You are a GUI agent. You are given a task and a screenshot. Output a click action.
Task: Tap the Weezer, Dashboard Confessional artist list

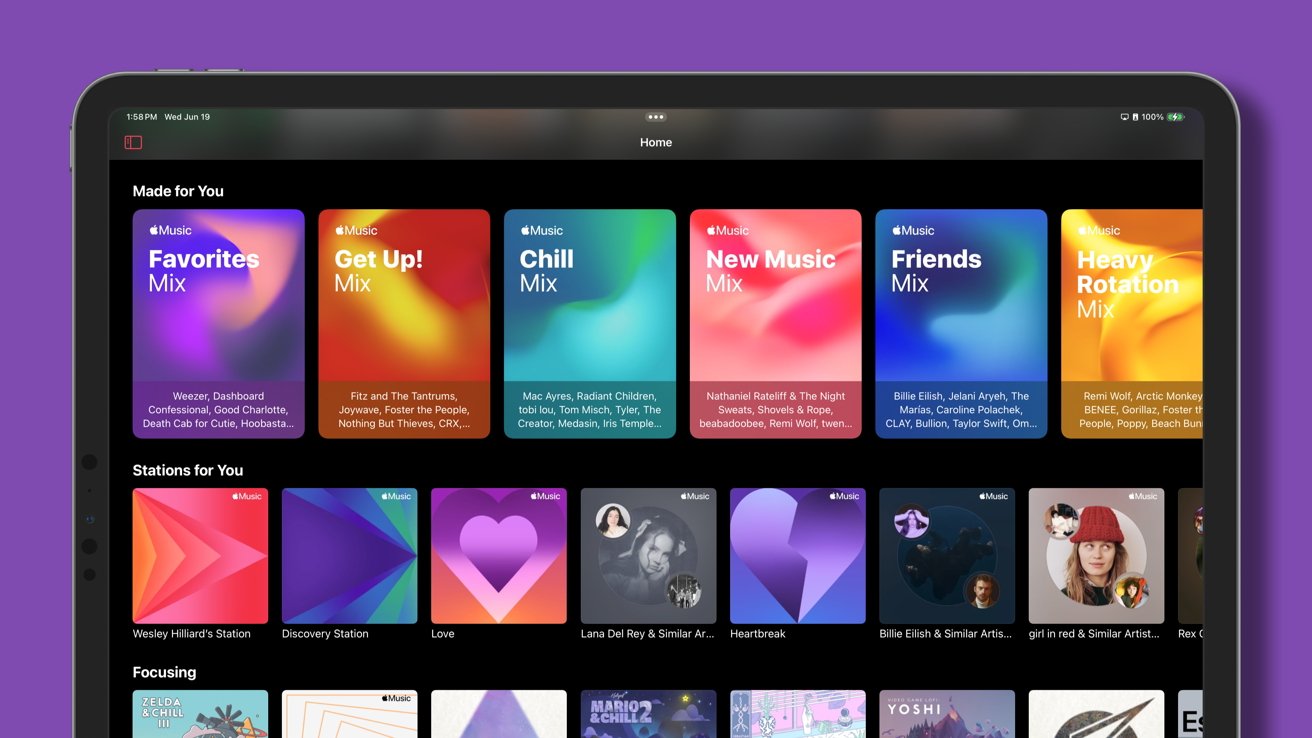point(219,410)
